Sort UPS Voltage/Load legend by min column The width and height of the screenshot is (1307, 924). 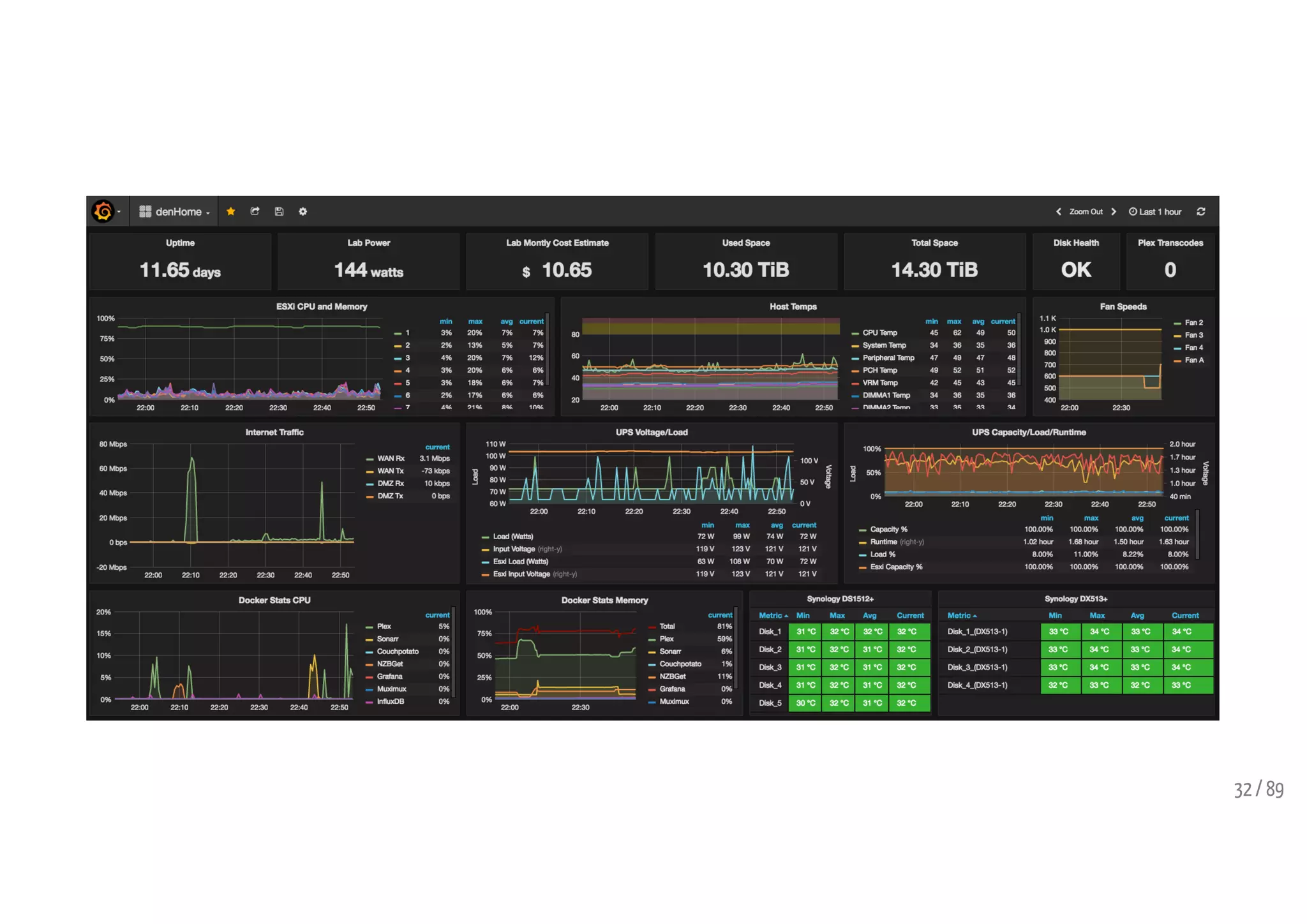[707, 525]
